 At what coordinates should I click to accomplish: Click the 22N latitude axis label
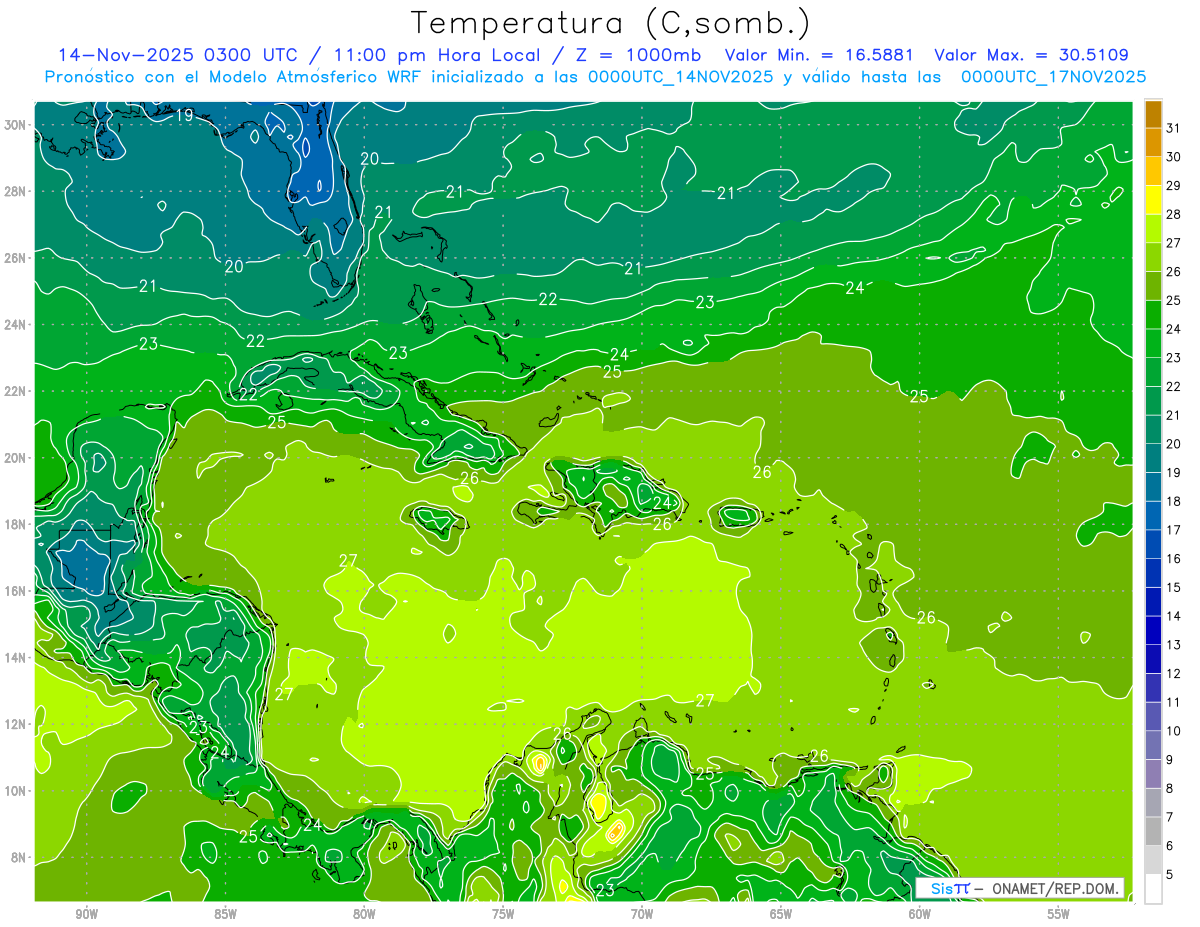click(17, 391)
